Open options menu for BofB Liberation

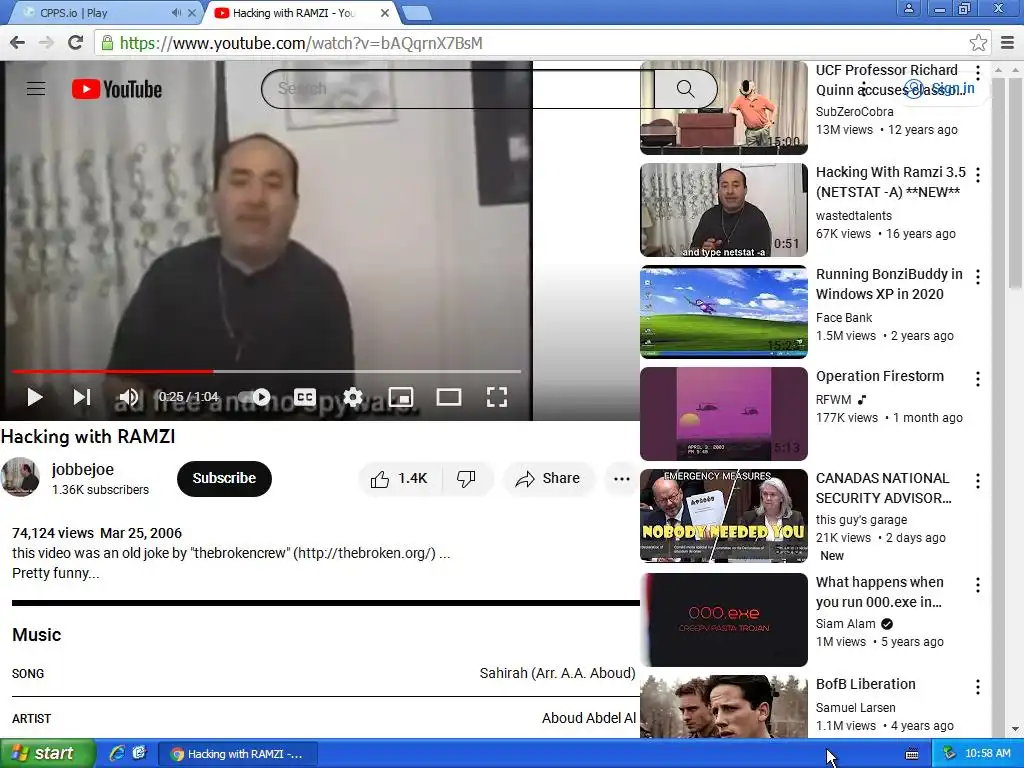pyautogui.click(x=978, y=686)
